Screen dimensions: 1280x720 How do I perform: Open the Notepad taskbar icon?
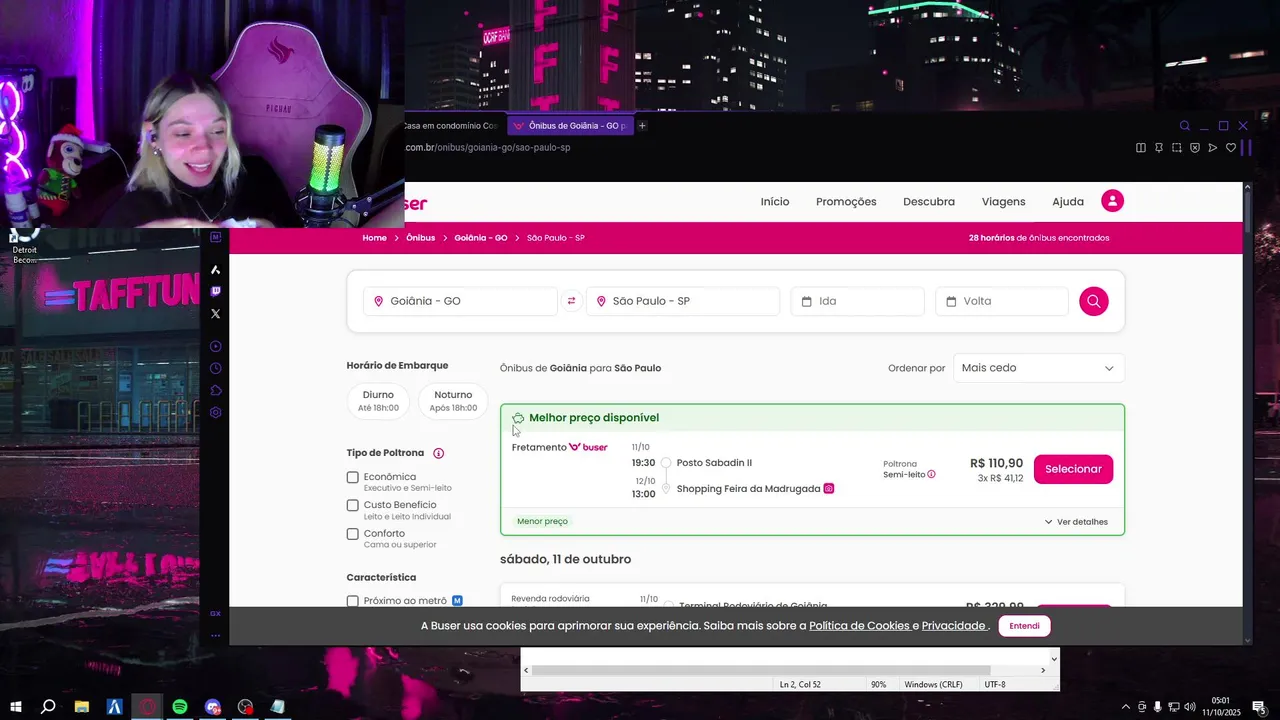click(x=277, y=707)
